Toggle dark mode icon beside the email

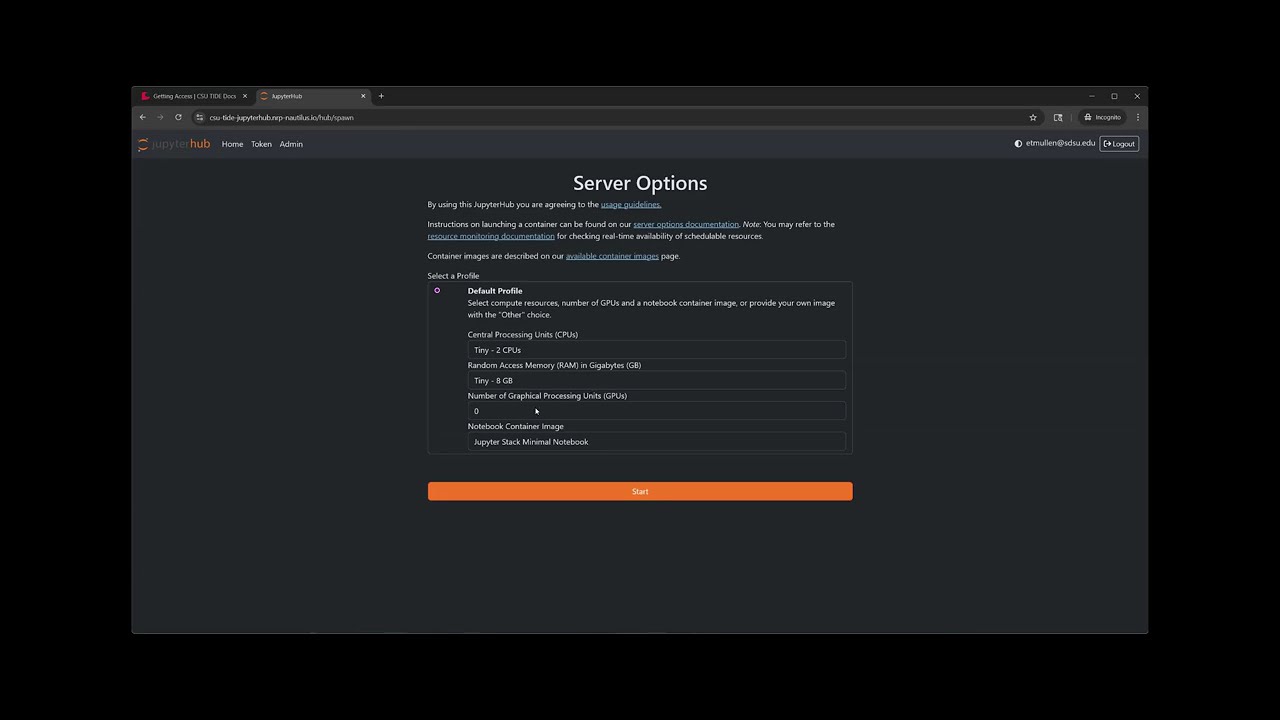pyautogui.click(x=1018, y=144)
